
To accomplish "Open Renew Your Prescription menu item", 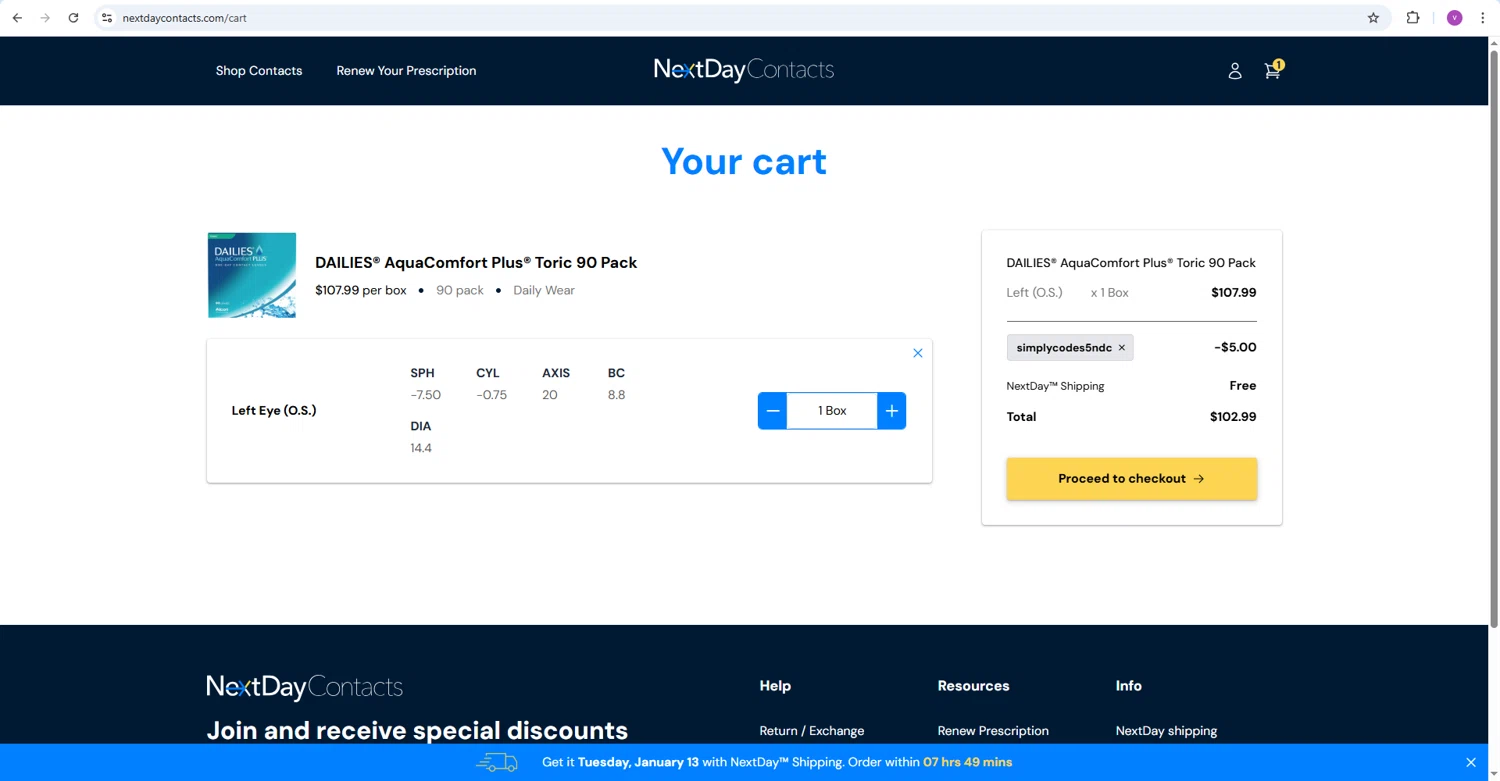I will coord(406,71).
